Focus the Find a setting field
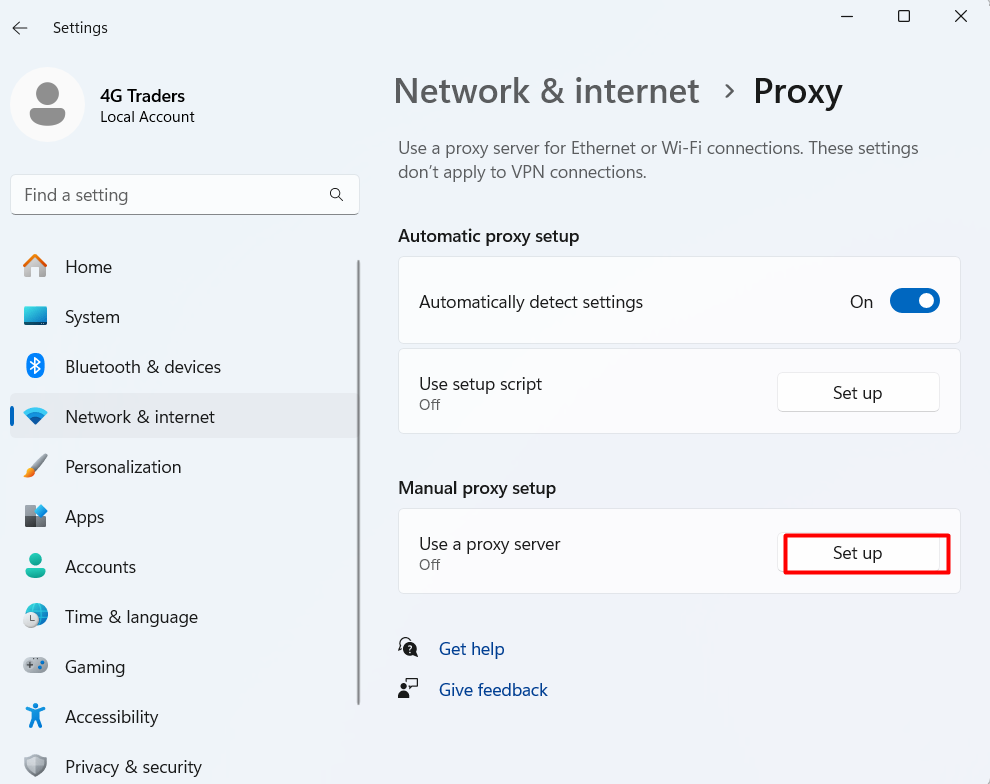The image size is (990, 784). 185,194
